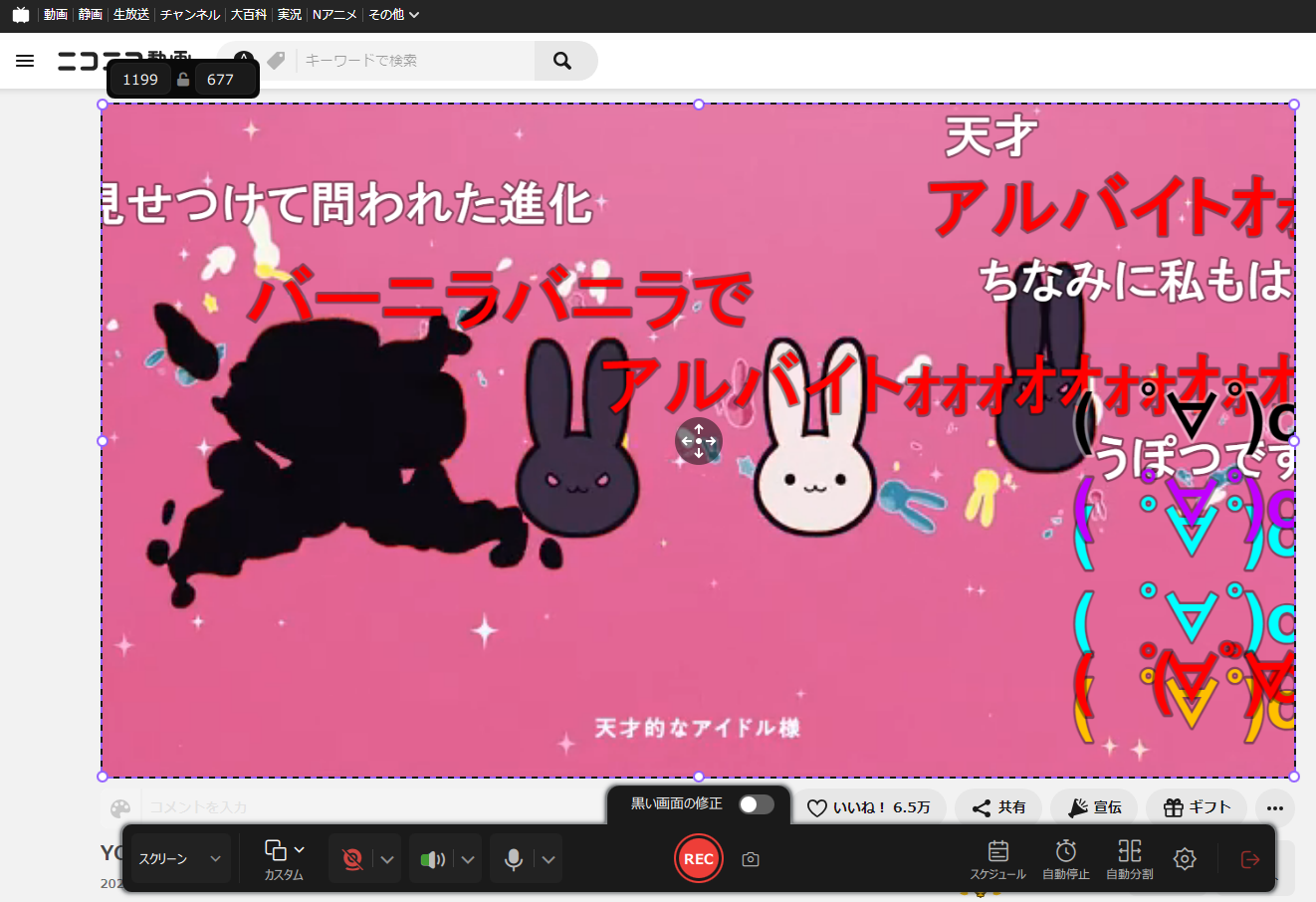The width and height of the screenshot is (1316, 902).
Task: Click the 共有 share button
Action: coord(998,807)
